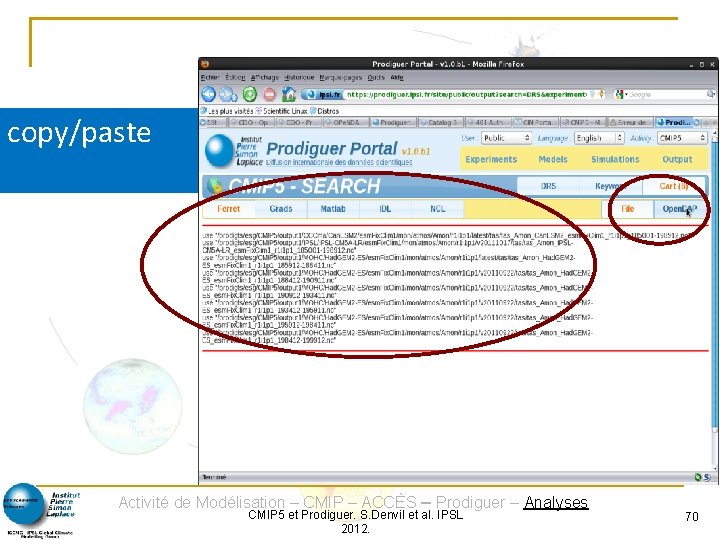Click the Firefox logo in title bar
Screen dimensions: 720x540
pos(205,64)
